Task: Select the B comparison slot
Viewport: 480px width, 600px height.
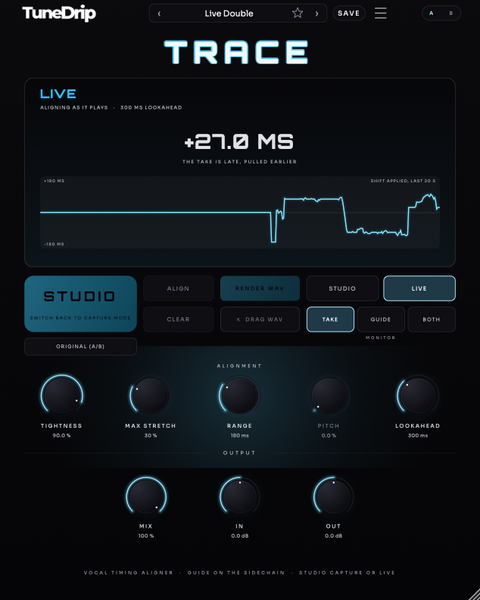Action: pos(451,13)
